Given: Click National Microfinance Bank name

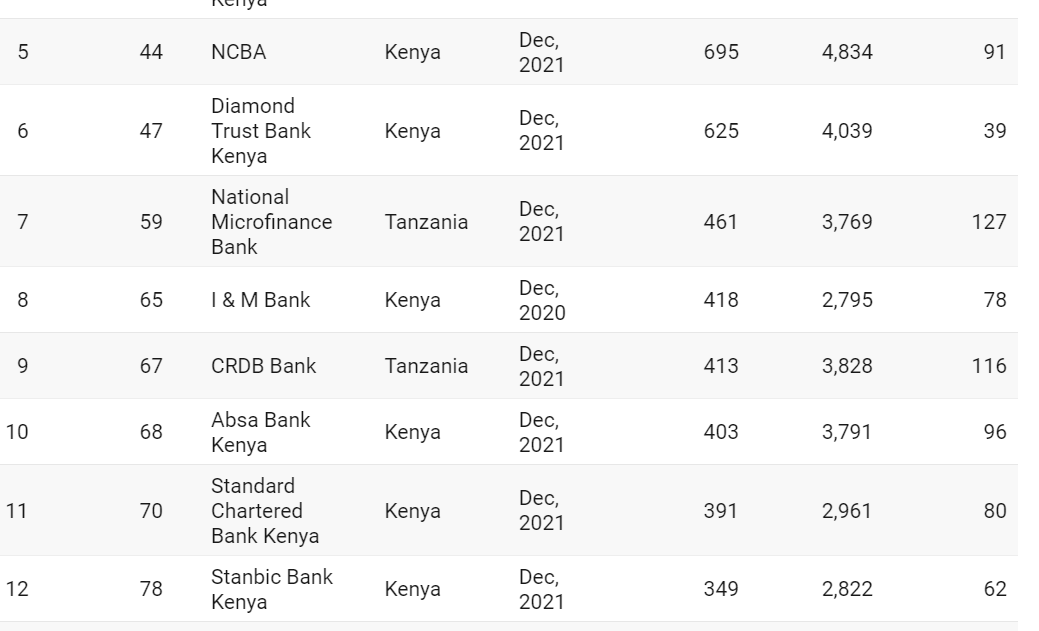Looking at the screenshot, I should click(271, 222).
